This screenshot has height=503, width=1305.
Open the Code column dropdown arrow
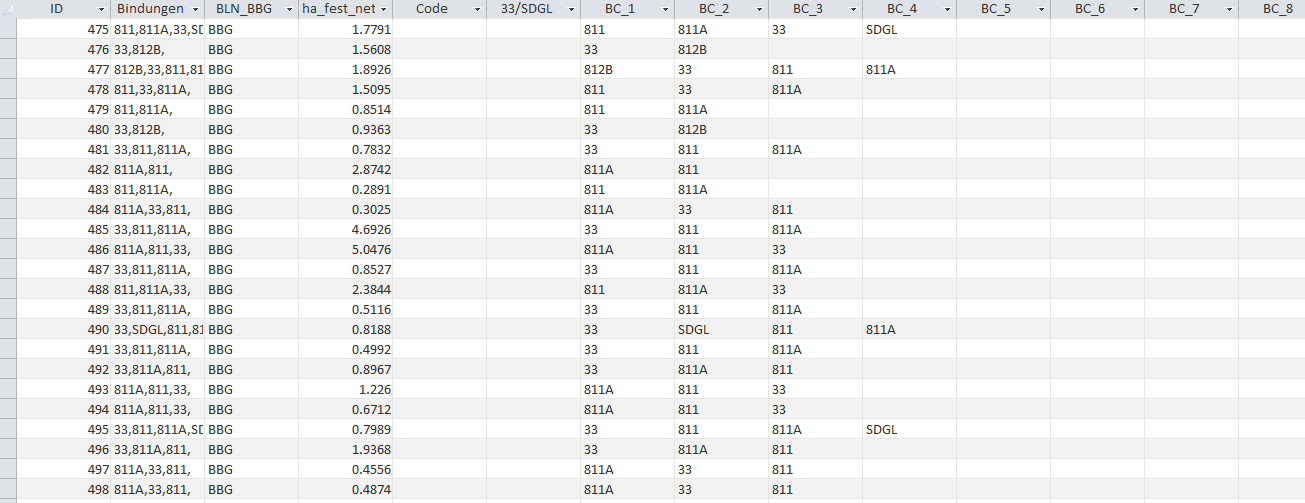tap(477, 9)
